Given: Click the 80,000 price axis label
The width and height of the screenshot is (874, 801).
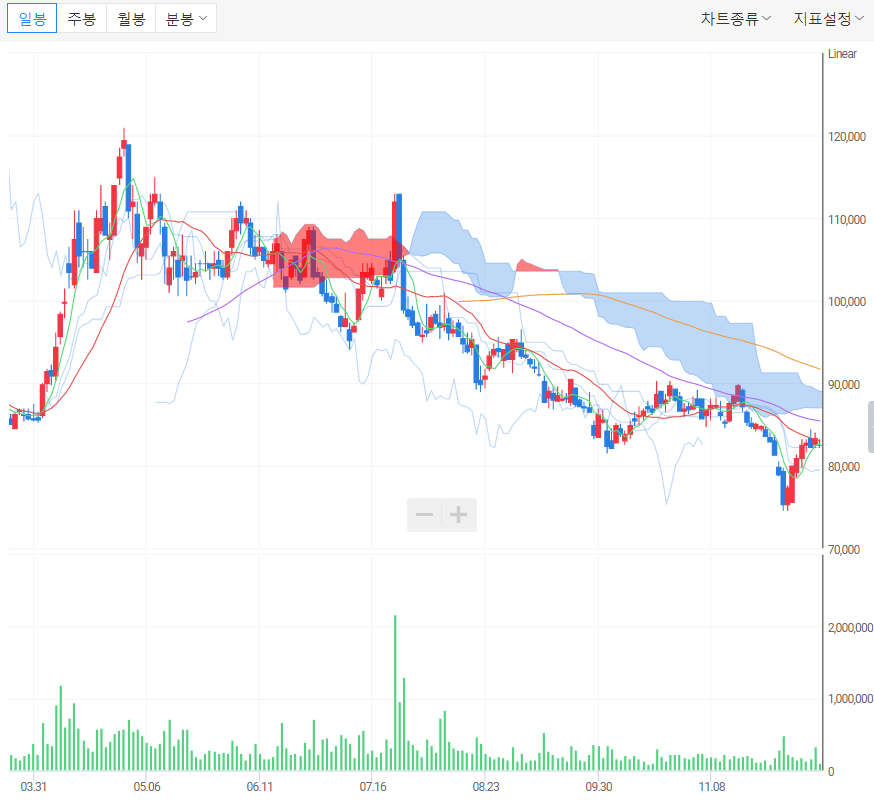Looking at the screenshot, I should coord(844,467).
